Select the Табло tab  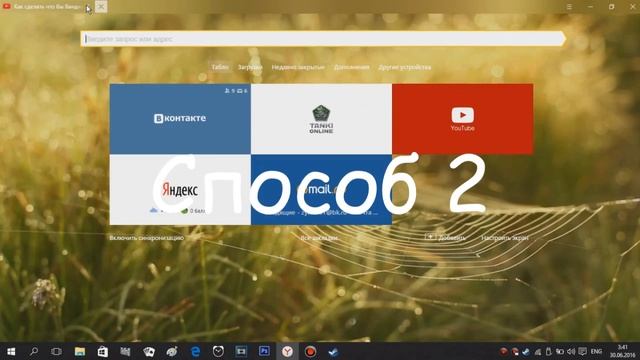pyautogui.click(x=220, y=67)
